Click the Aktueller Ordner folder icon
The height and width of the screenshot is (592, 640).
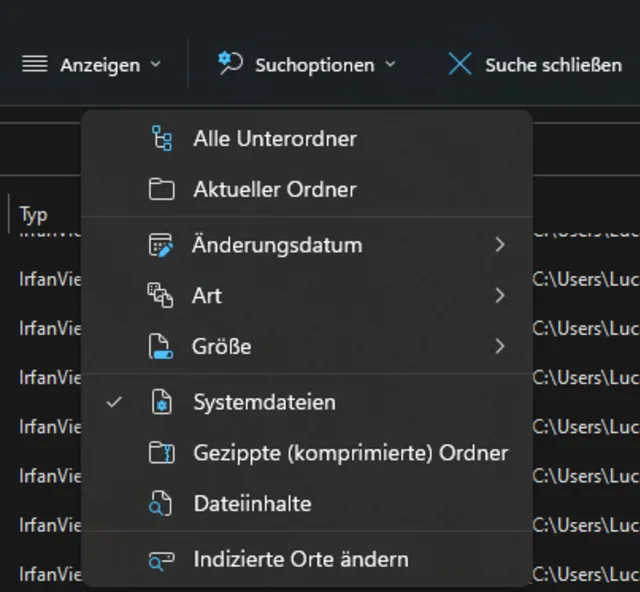coord(161,190)
